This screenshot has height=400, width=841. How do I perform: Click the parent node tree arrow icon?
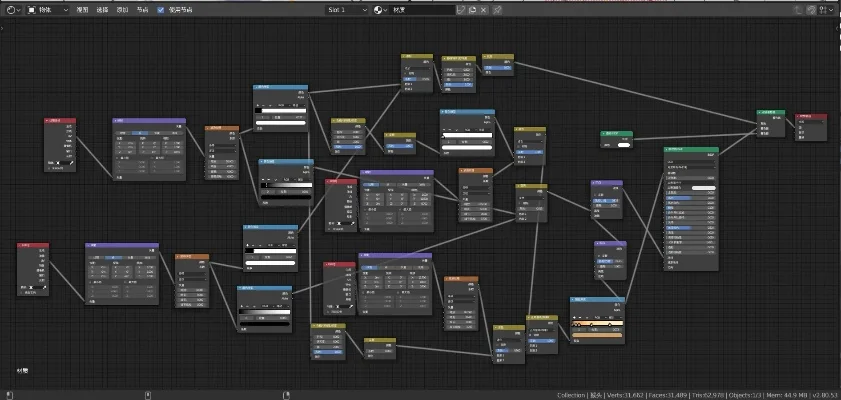(x=797, y=10)
